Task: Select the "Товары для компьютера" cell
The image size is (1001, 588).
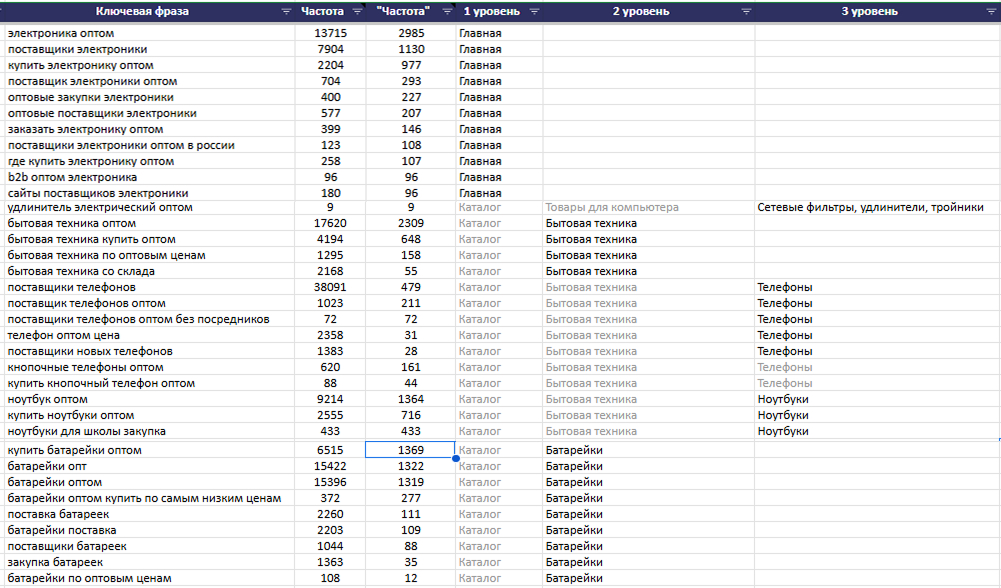Action: [611, 207]
